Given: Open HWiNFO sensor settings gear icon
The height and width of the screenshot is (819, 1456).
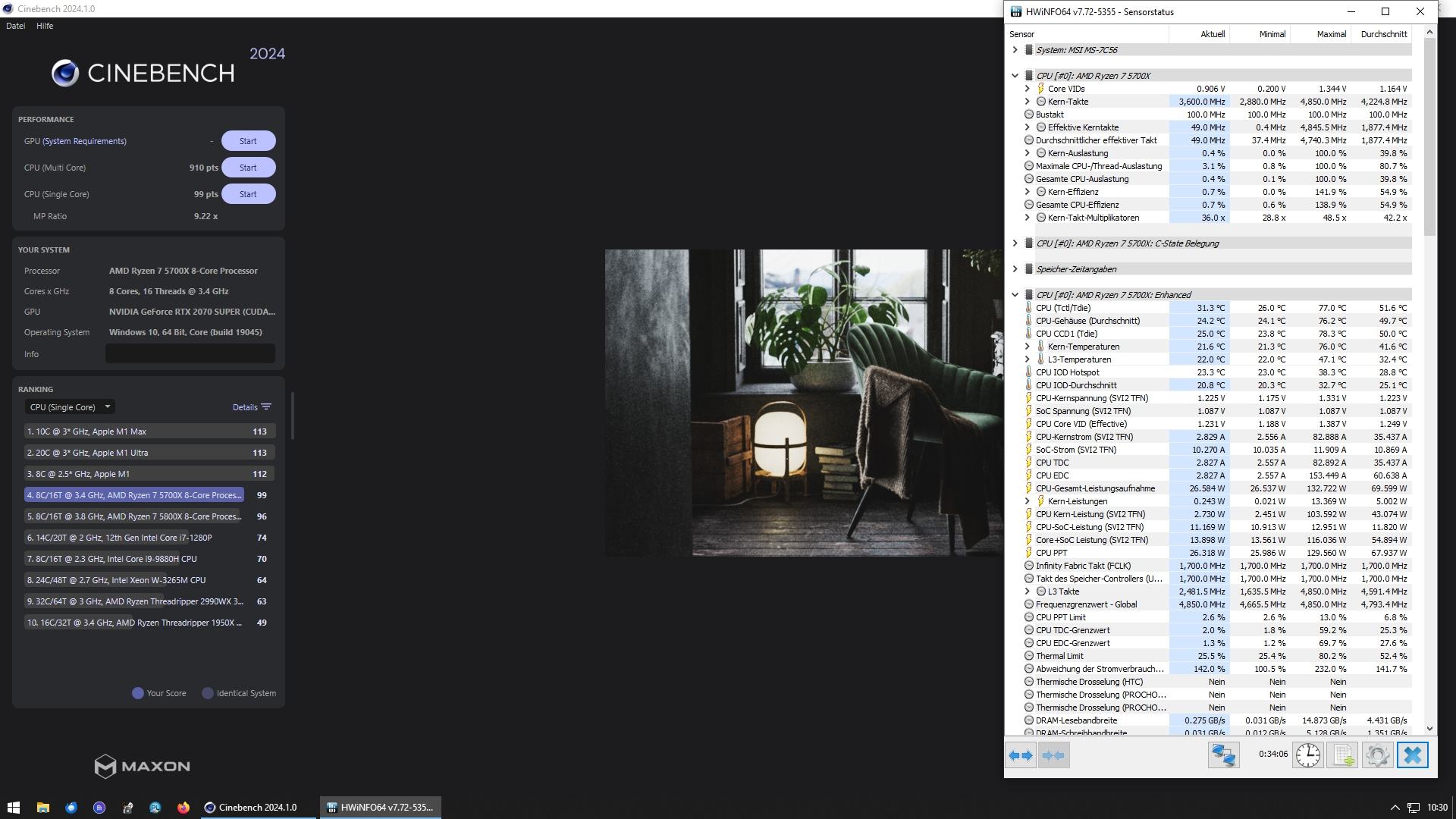Looking at the screenshot, I should pos(1377,755).
